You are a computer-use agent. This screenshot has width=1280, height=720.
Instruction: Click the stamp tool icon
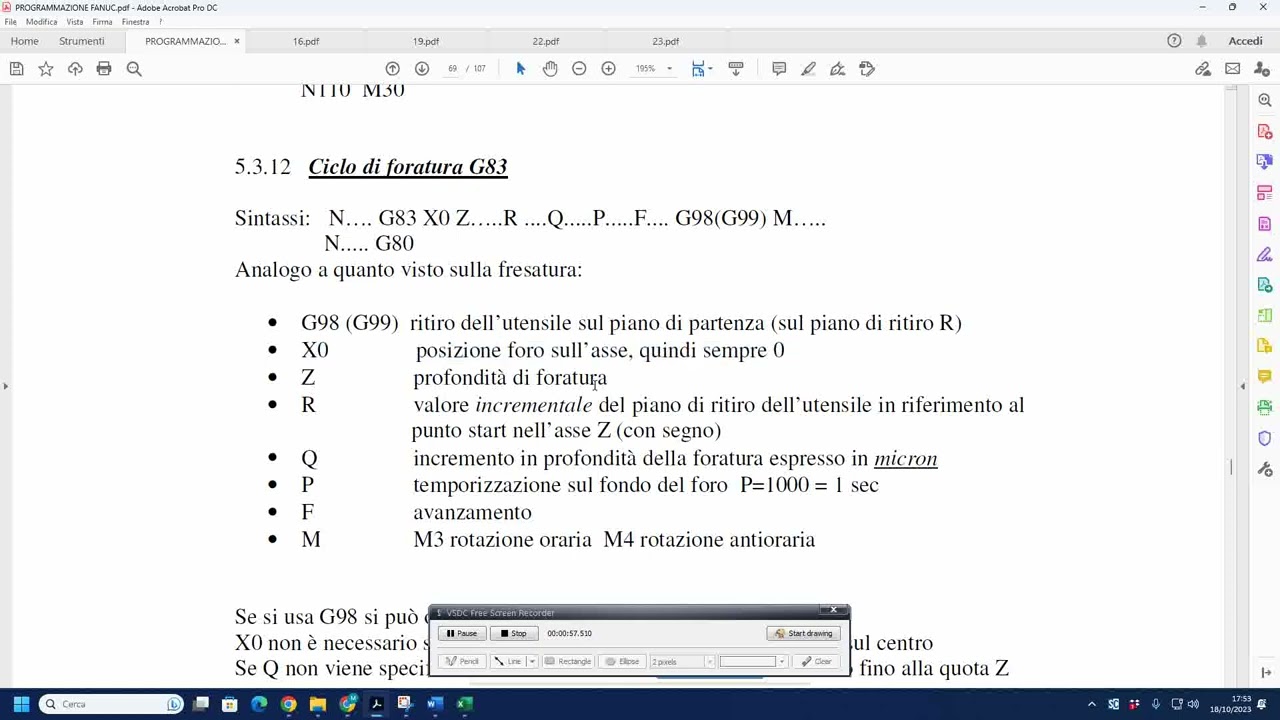click(867, 69)
